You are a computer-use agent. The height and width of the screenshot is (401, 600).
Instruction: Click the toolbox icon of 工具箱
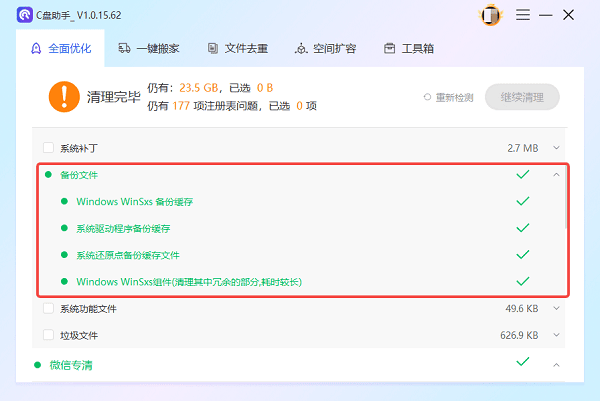390,49
